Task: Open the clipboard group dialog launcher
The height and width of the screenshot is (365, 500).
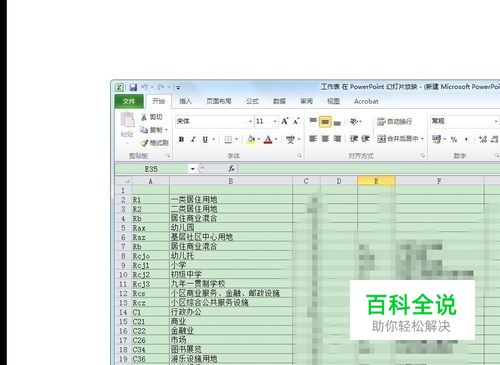Action: (168, 156)
